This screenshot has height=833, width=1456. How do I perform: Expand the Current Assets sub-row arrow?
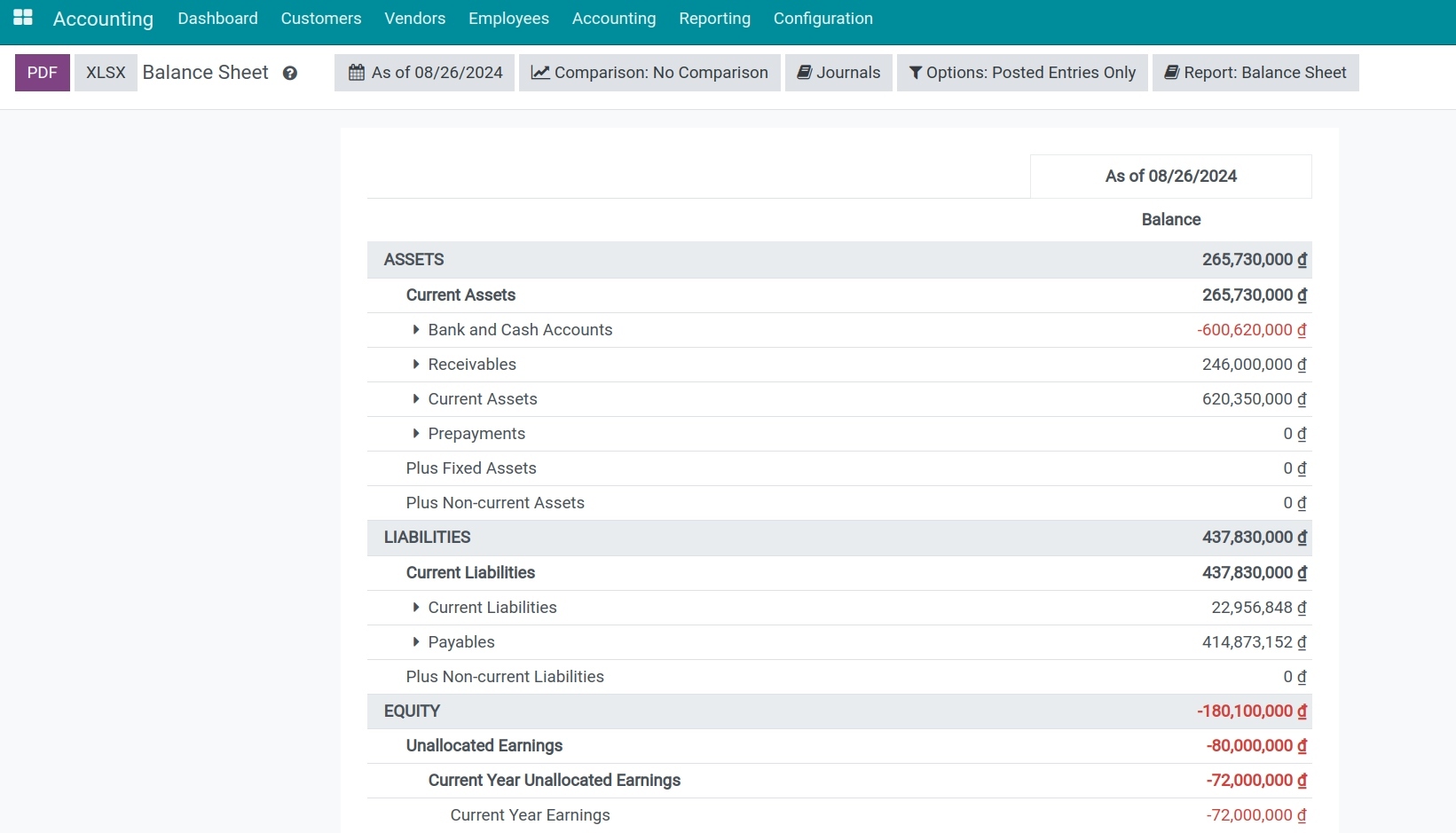pos(415,399)
